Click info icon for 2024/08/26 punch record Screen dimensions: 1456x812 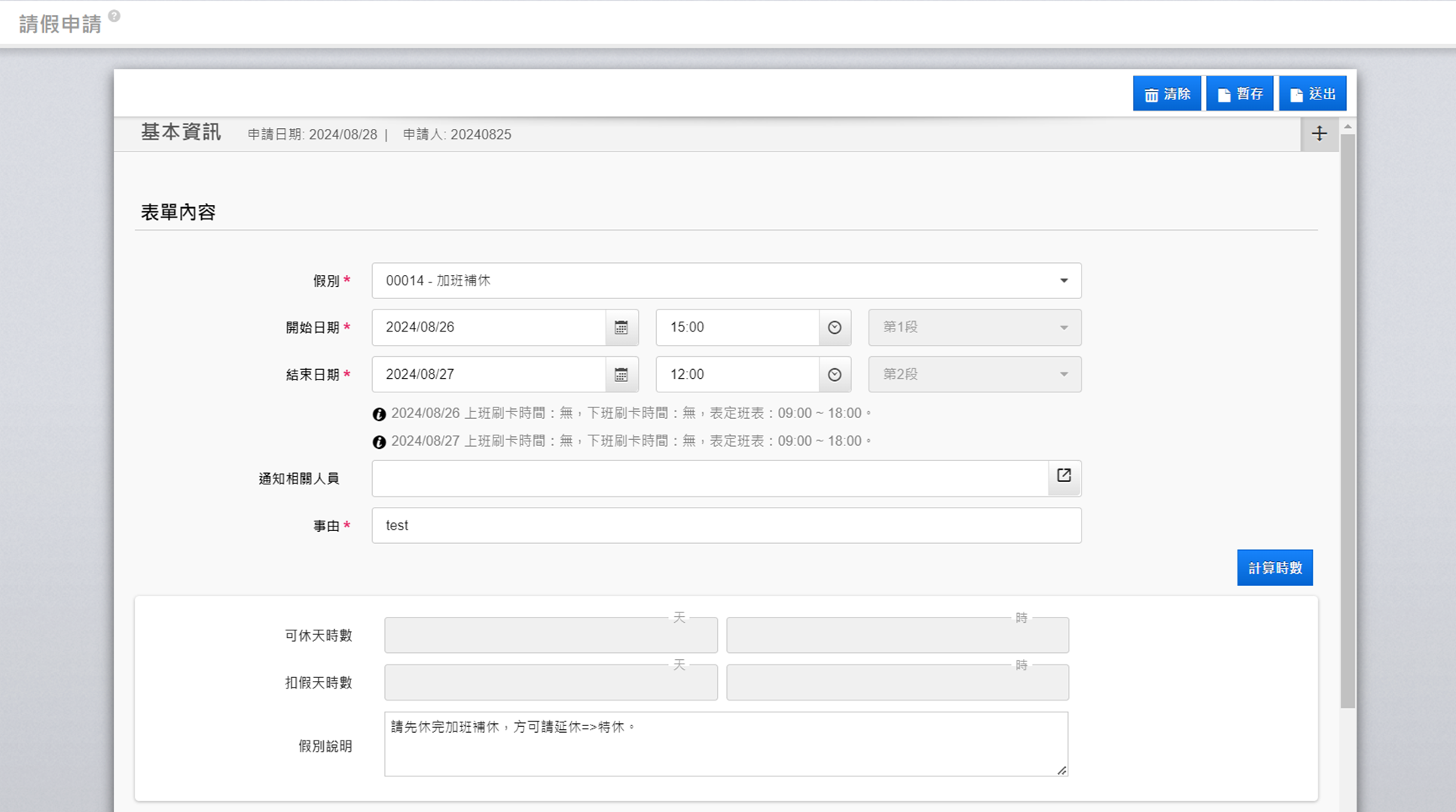point(379,414)
